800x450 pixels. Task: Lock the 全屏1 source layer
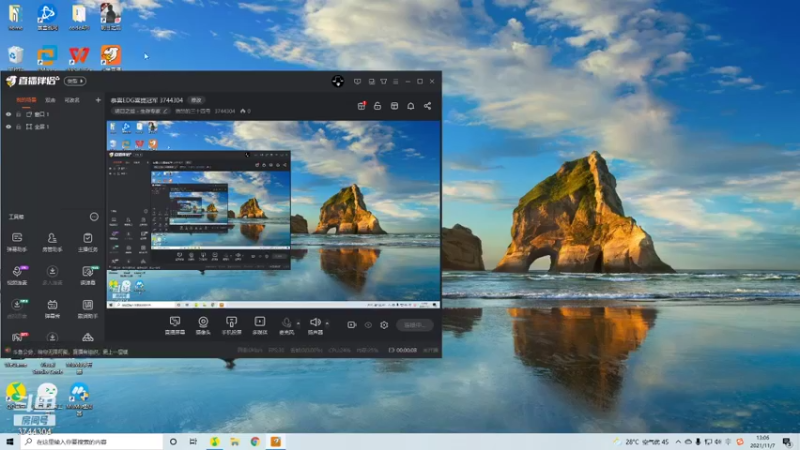click(x=18, y=127)
